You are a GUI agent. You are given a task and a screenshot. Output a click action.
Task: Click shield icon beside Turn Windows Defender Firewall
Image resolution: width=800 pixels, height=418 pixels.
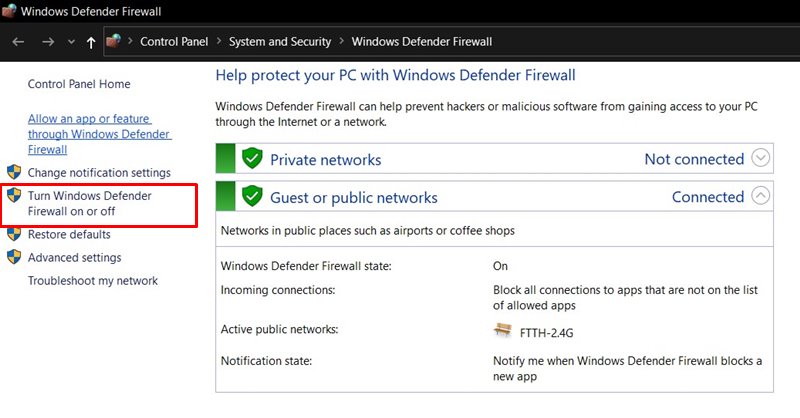tap(14, 194)
